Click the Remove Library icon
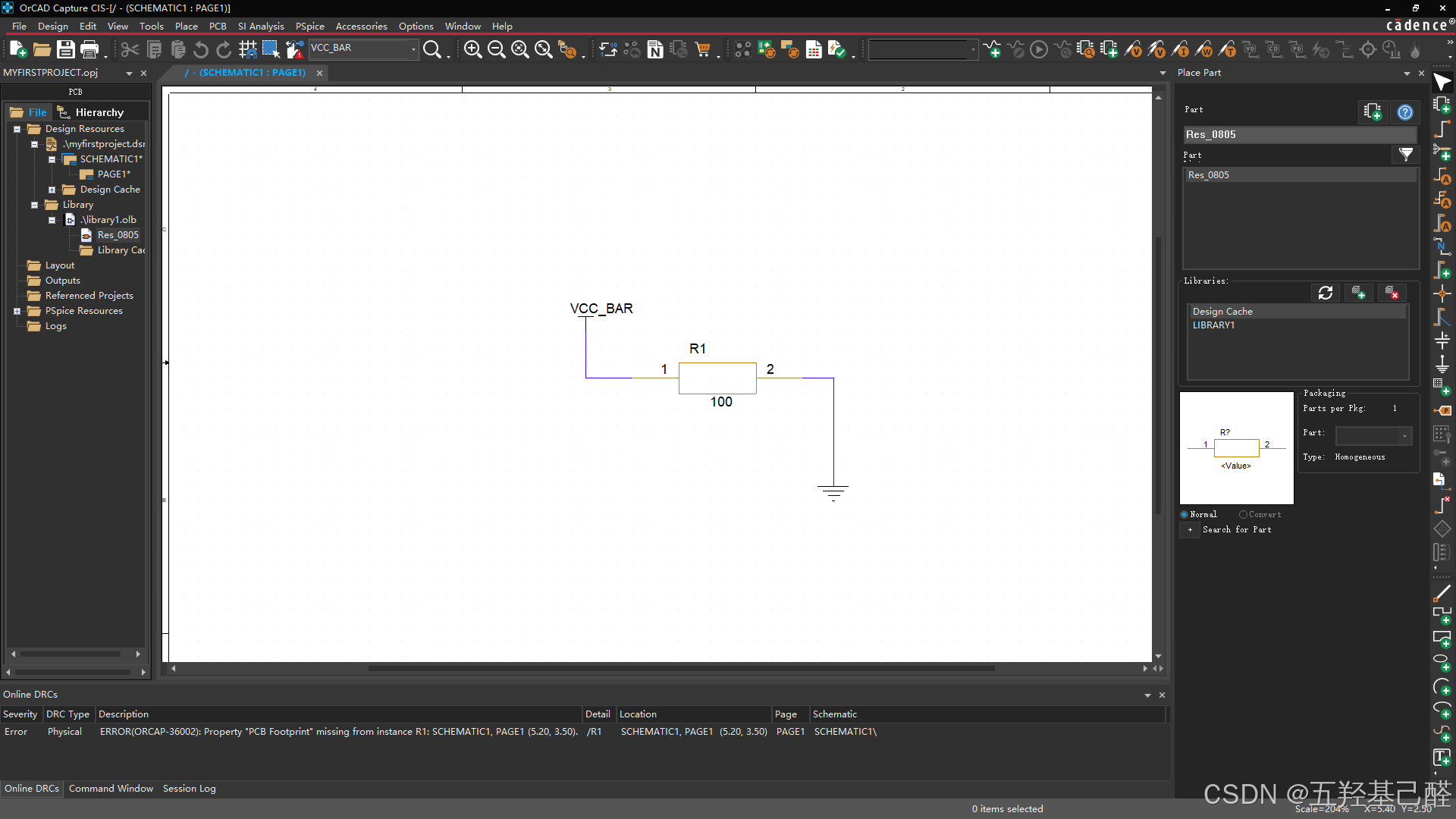Viewport: 1456px width, 819px height. [1392, 293]
